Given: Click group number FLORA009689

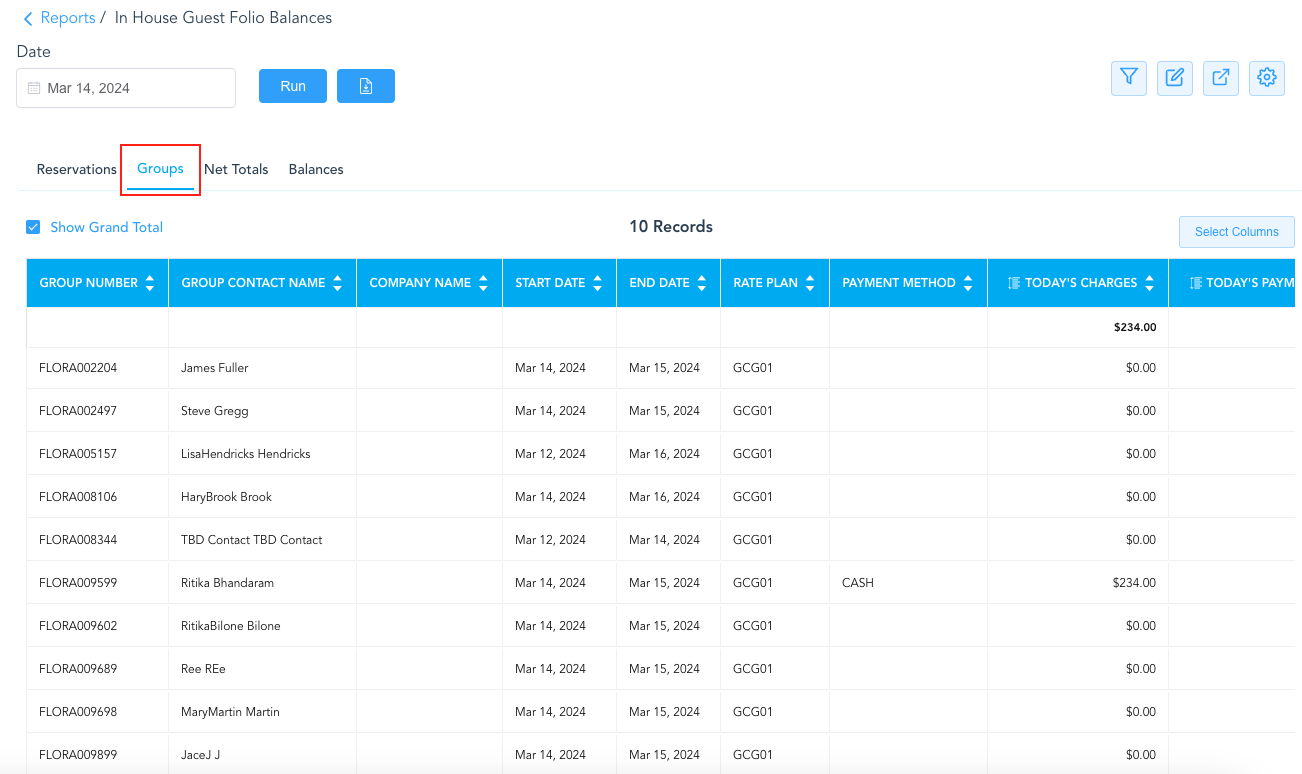Looking at the screenshot, I should pos(78,669).
